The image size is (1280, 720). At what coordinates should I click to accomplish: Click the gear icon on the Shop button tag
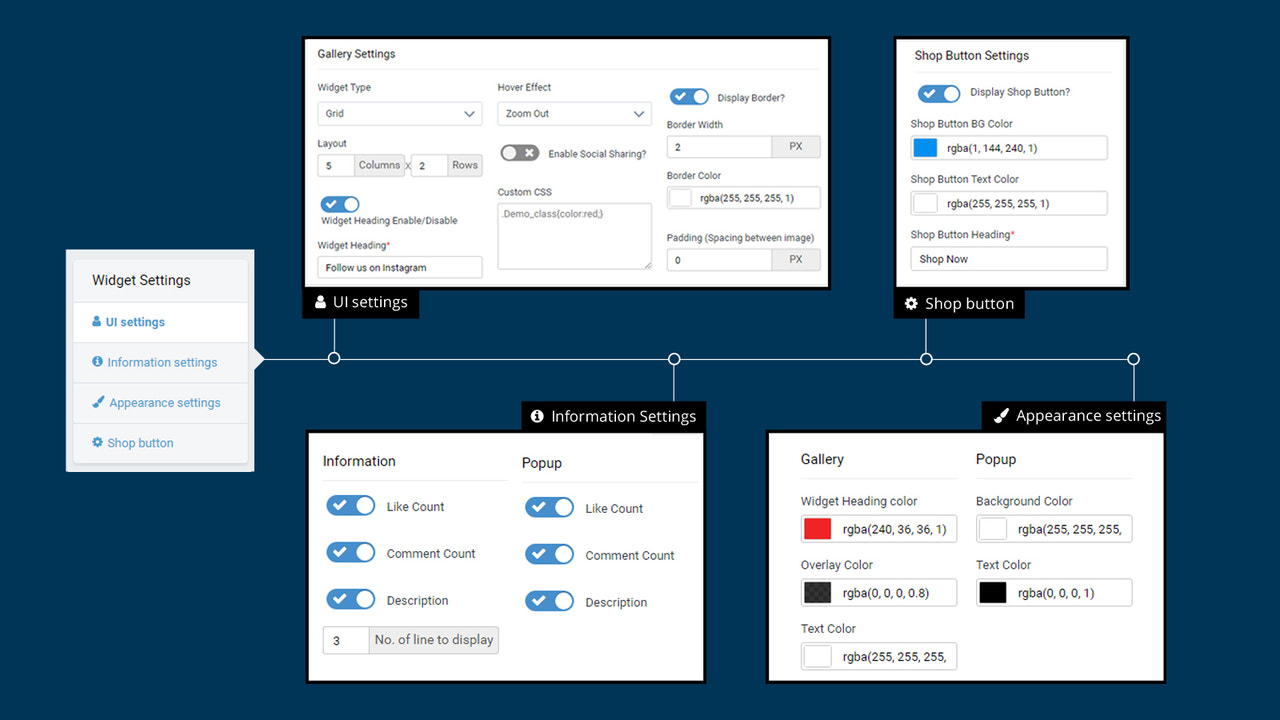point(911,303)
